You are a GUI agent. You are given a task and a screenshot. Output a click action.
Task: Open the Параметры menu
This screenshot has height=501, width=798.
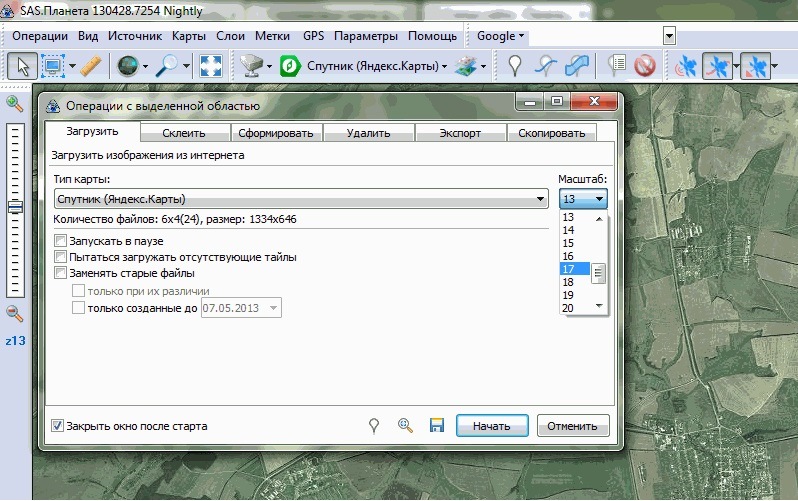[366, 36]
